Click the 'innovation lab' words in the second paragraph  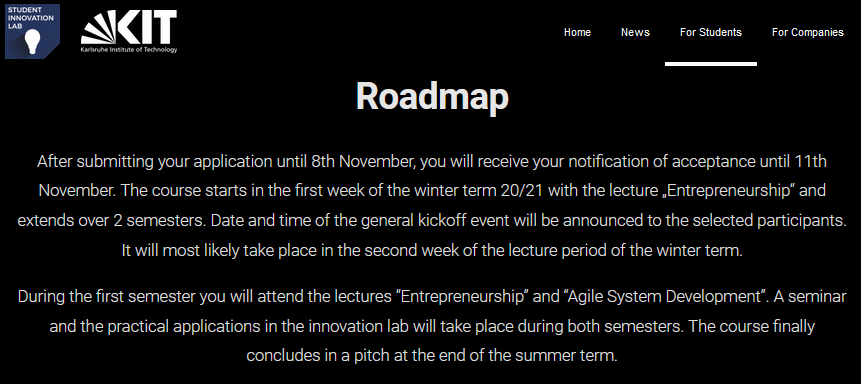pyautogui.click(x=354, y=326)
